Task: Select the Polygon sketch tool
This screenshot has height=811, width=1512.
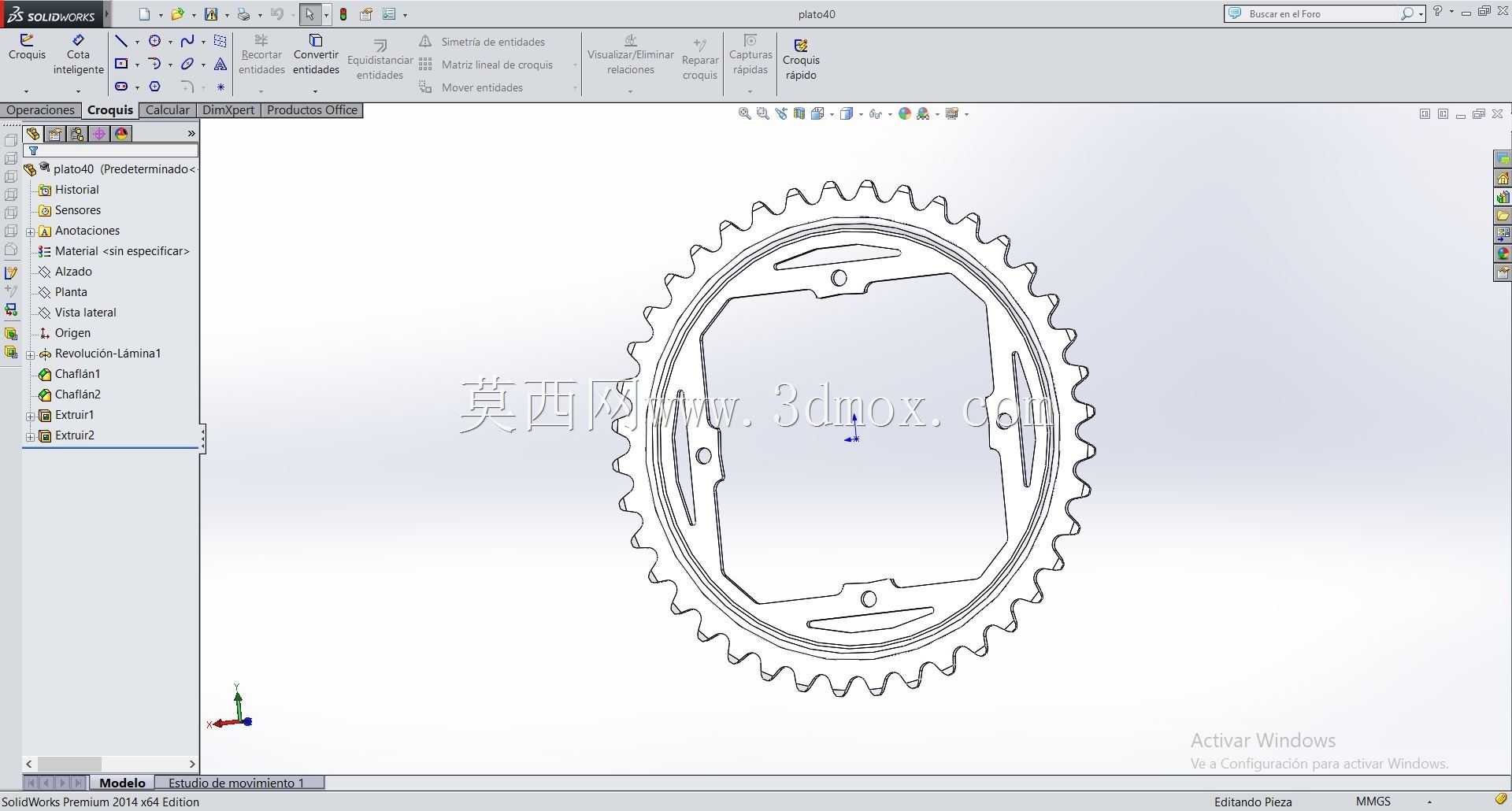Action: point(155,87)
